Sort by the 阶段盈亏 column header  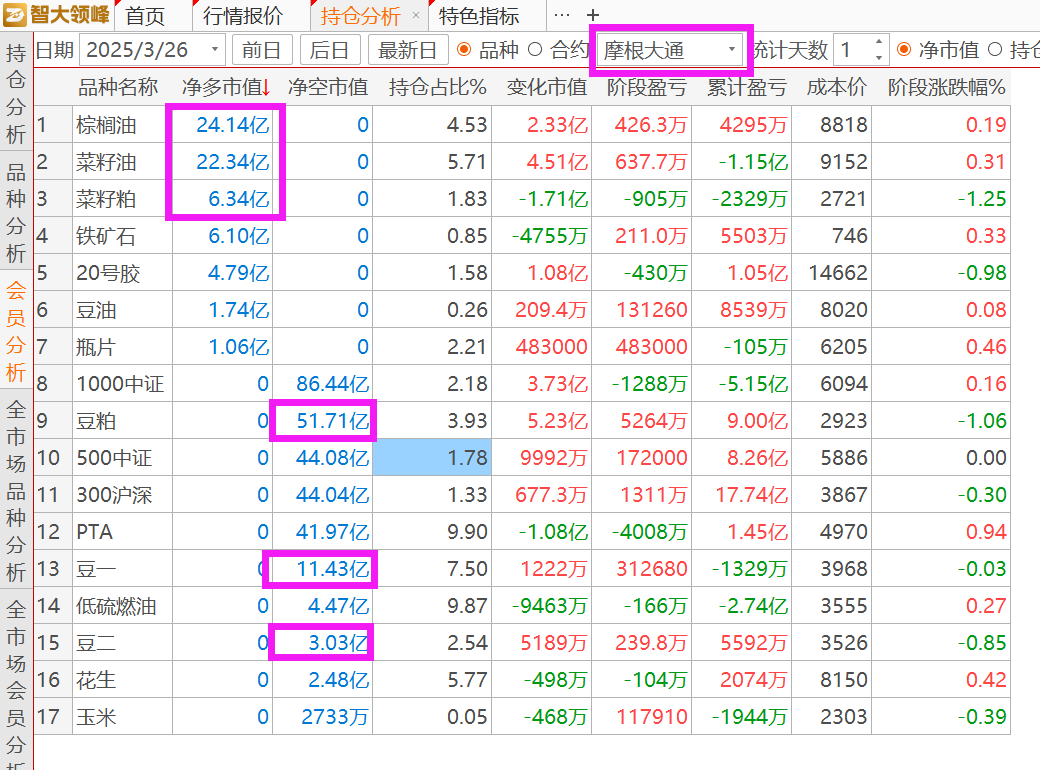tap(647, 87)
